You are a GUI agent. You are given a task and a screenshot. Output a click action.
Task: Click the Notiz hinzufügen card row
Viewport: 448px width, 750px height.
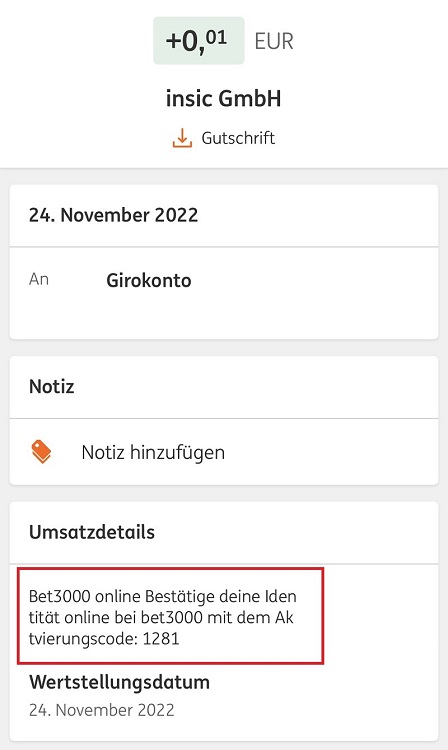click(x=224, y=452)
